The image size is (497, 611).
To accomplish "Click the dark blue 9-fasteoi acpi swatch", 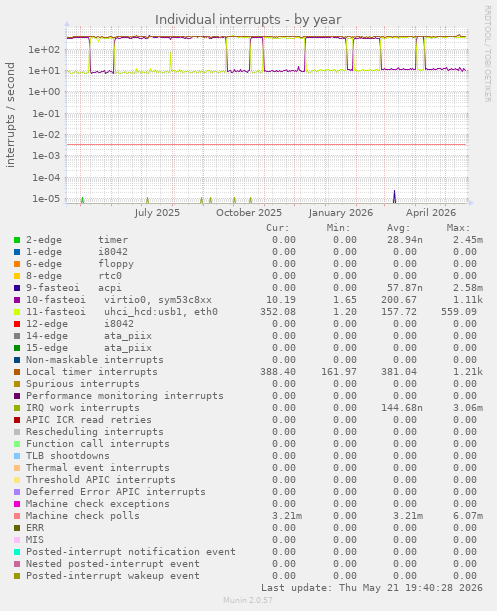I will [x=17, y=288].
